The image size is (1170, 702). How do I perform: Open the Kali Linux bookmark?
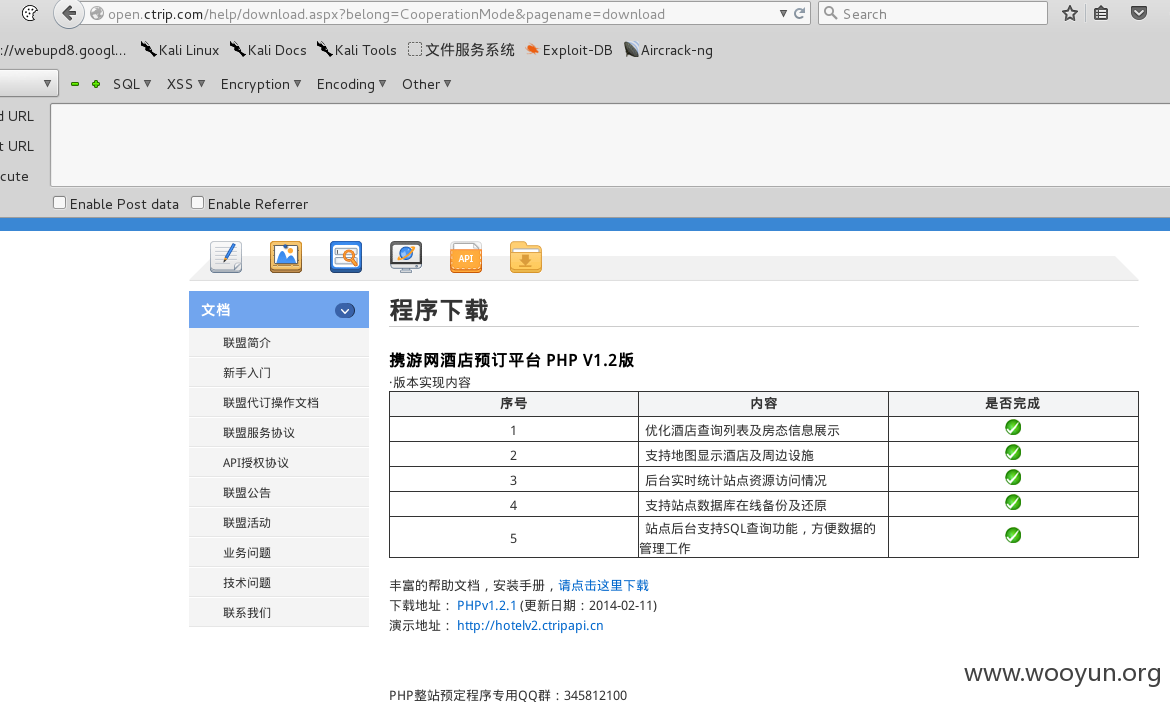click(x=180, y=50)
